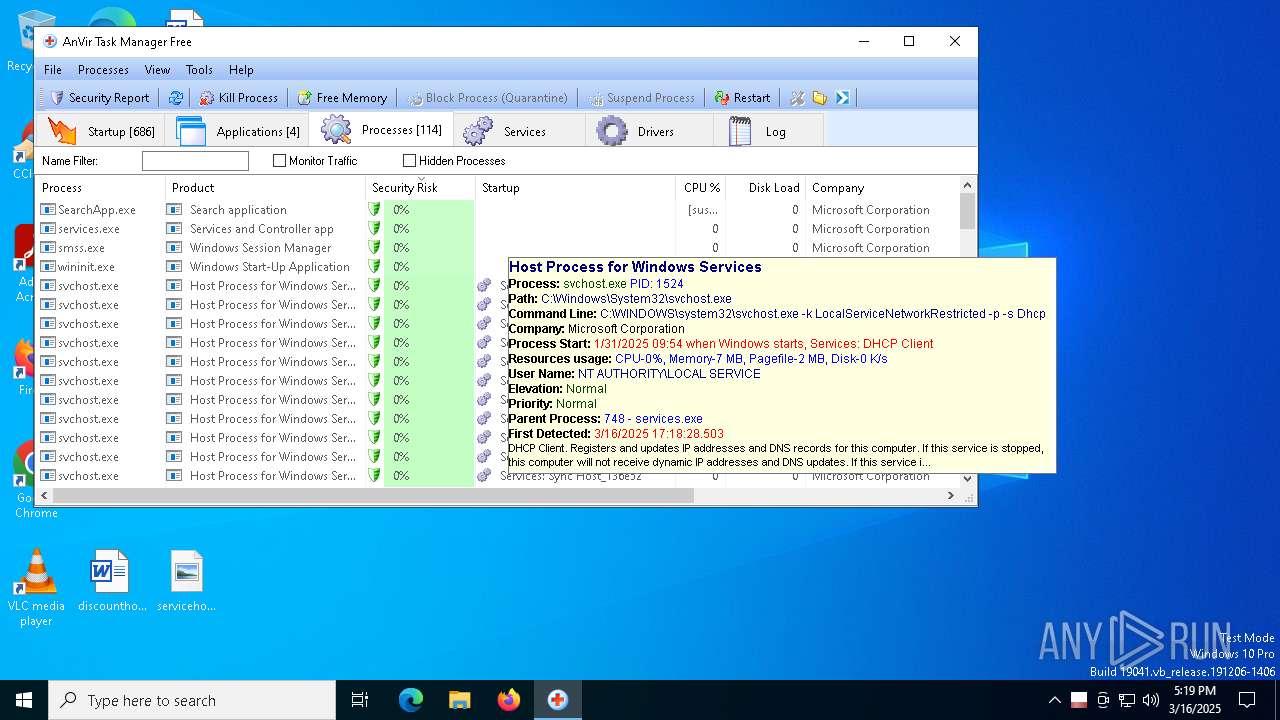Click the refresh icon in toolbar
1280x720 pixels.
[x=175, y=98]
